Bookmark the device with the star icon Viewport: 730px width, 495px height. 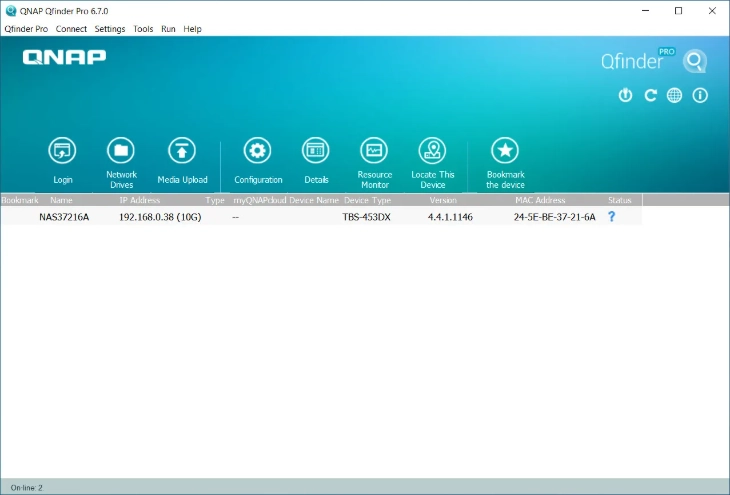505,163
